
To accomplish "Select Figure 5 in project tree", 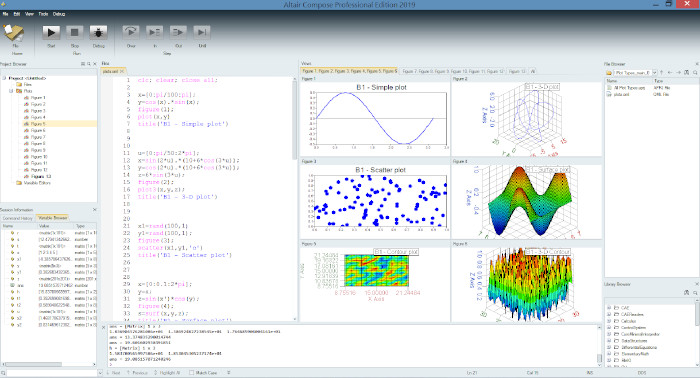I will coord(38,124).
